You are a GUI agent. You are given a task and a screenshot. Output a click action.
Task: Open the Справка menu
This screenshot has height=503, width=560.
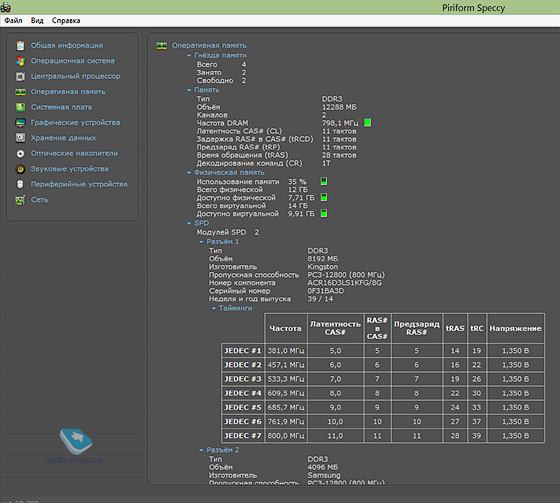click(66, 20)
